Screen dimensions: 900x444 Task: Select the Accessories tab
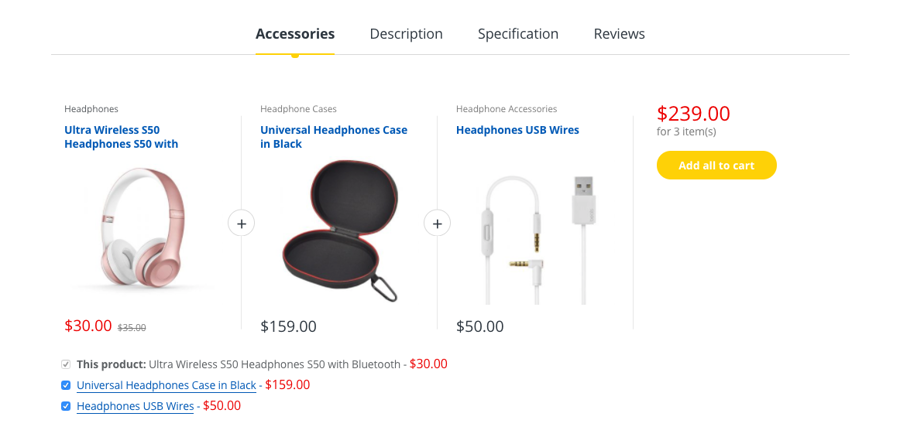click(x=295, y=34)
